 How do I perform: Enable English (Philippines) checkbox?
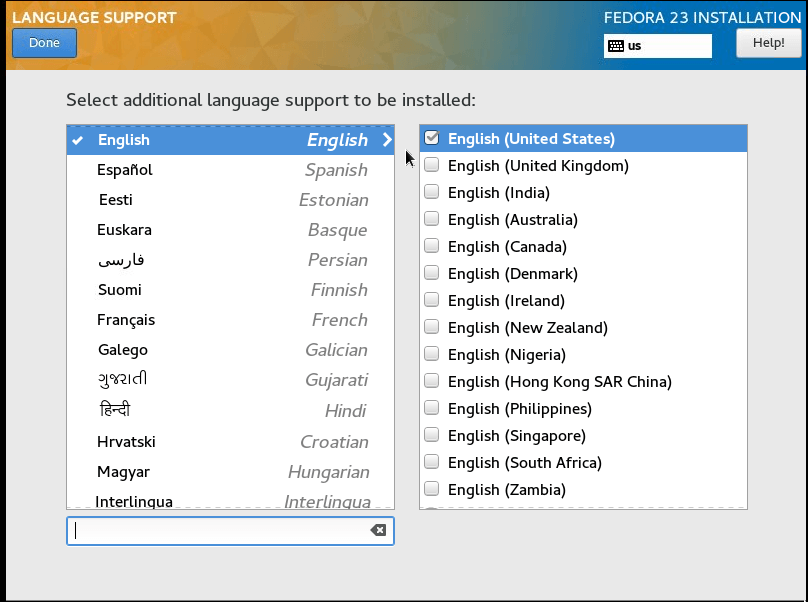click(x=431, y=408)
